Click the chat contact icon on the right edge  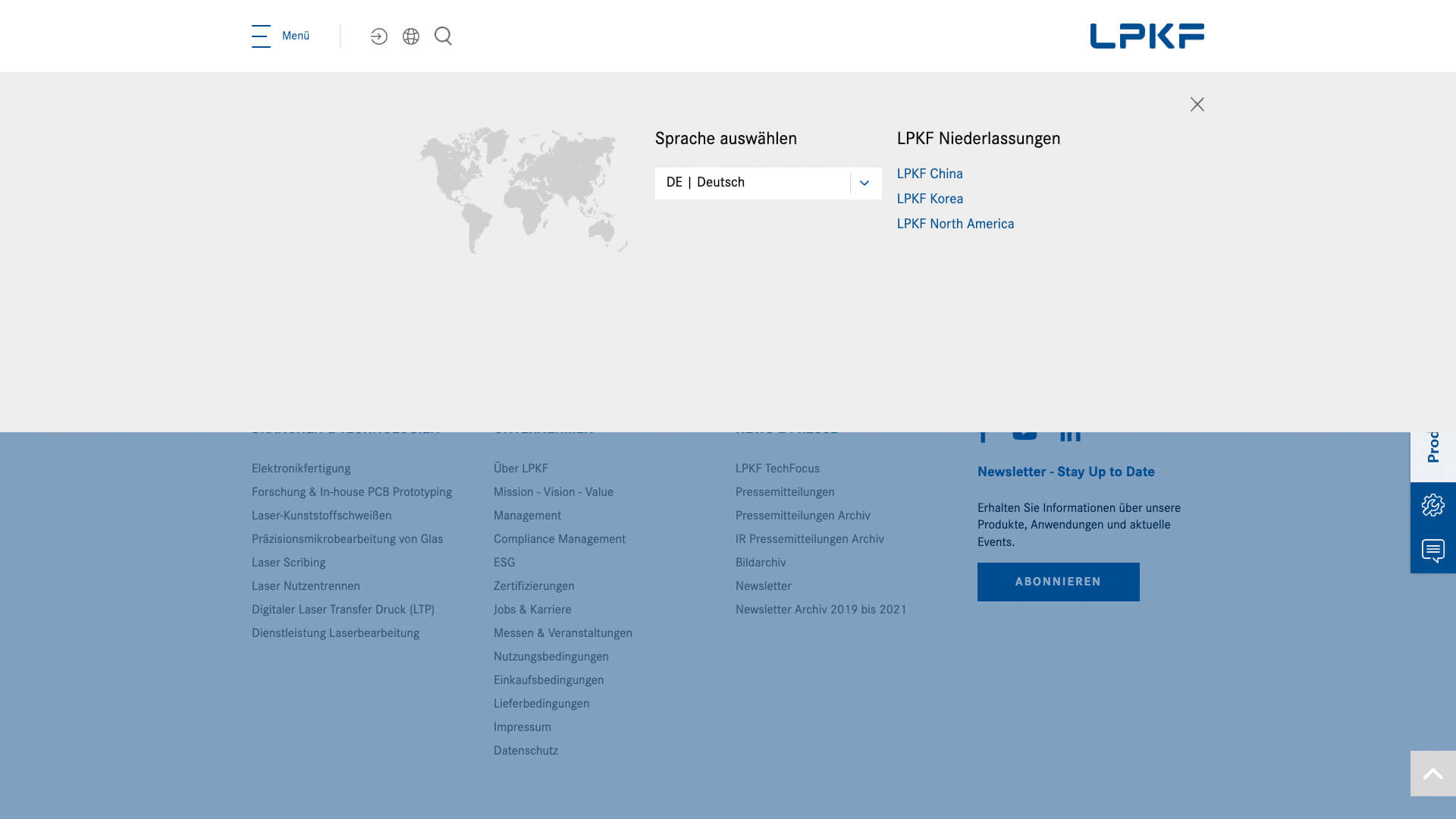tap(1432, 551)
